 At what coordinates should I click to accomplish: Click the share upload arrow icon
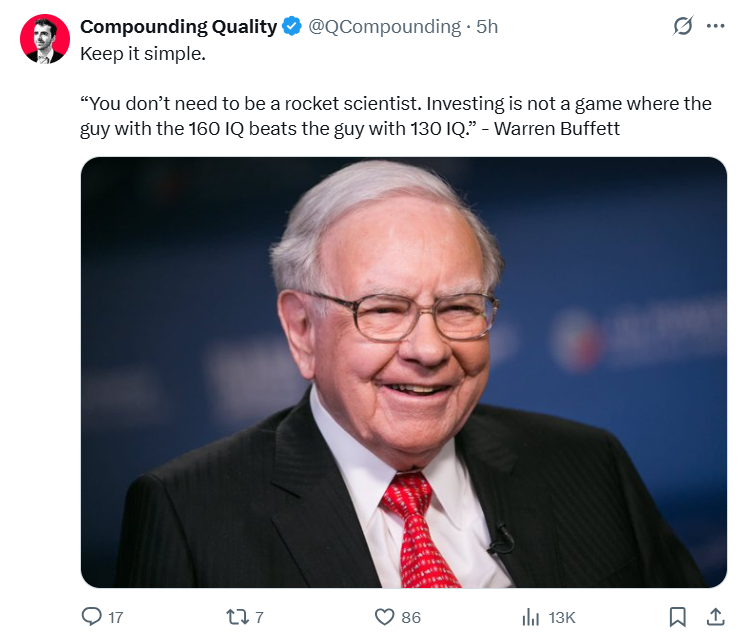click(x=715, y=617)
